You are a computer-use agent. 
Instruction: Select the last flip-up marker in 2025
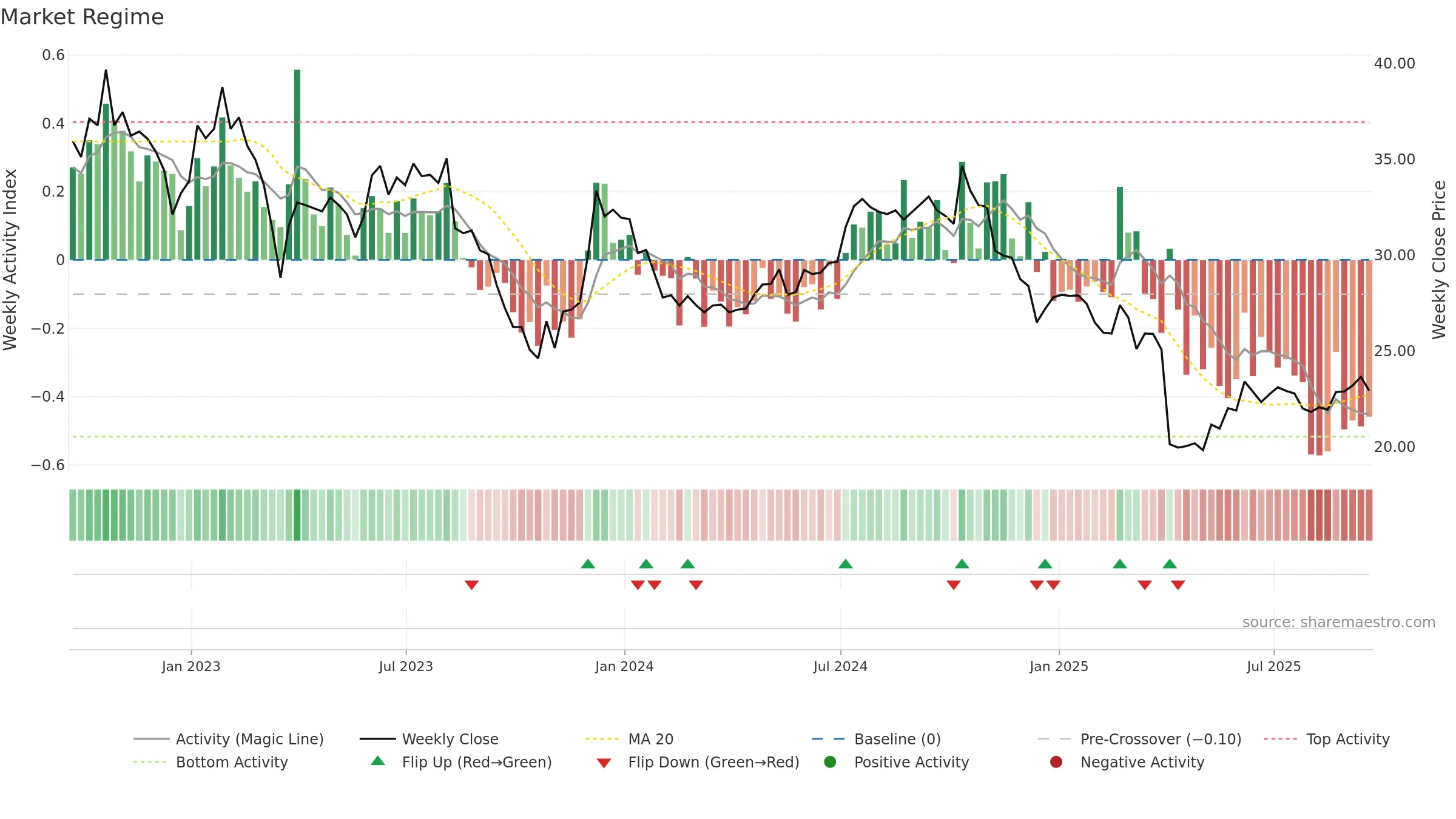(1170, 564)
